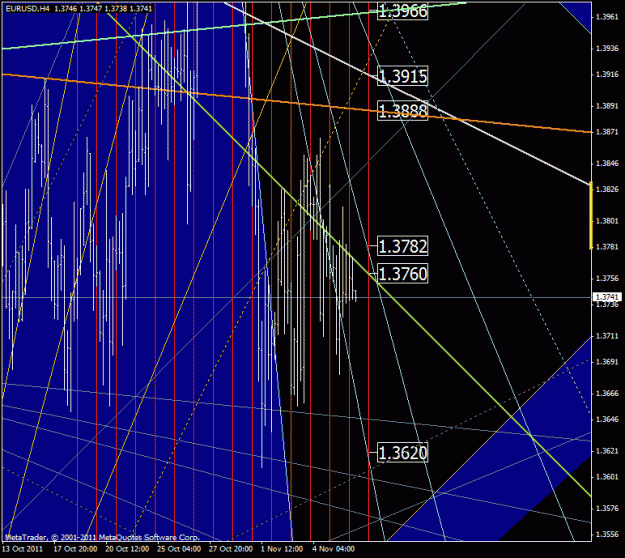Click the 4 Nov 04:00 time axis label
Viewport: 625px width, 558px height.
click(x=334, y=549)
